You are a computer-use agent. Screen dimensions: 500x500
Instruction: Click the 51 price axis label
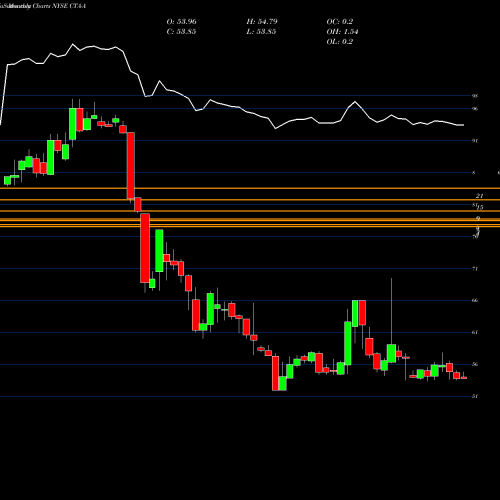475,396
